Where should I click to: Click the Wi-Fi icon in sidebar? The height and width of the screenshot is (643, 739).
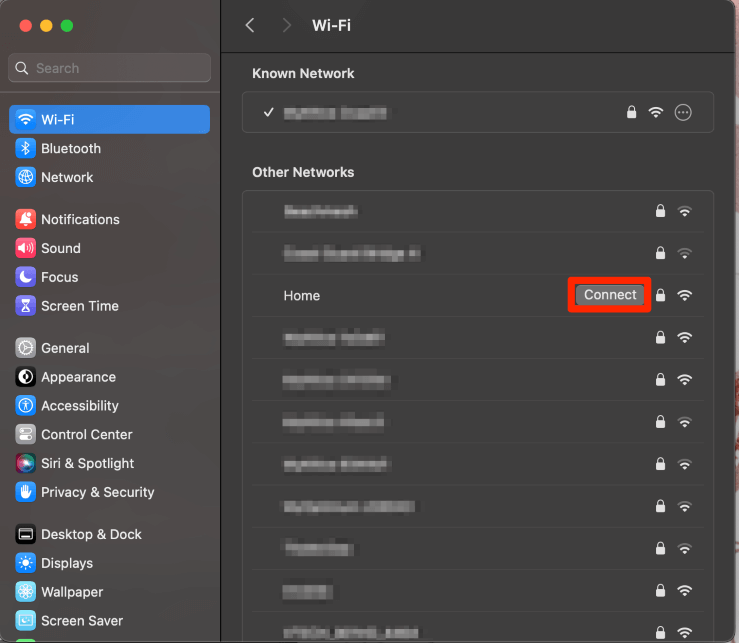click(25, 119)
